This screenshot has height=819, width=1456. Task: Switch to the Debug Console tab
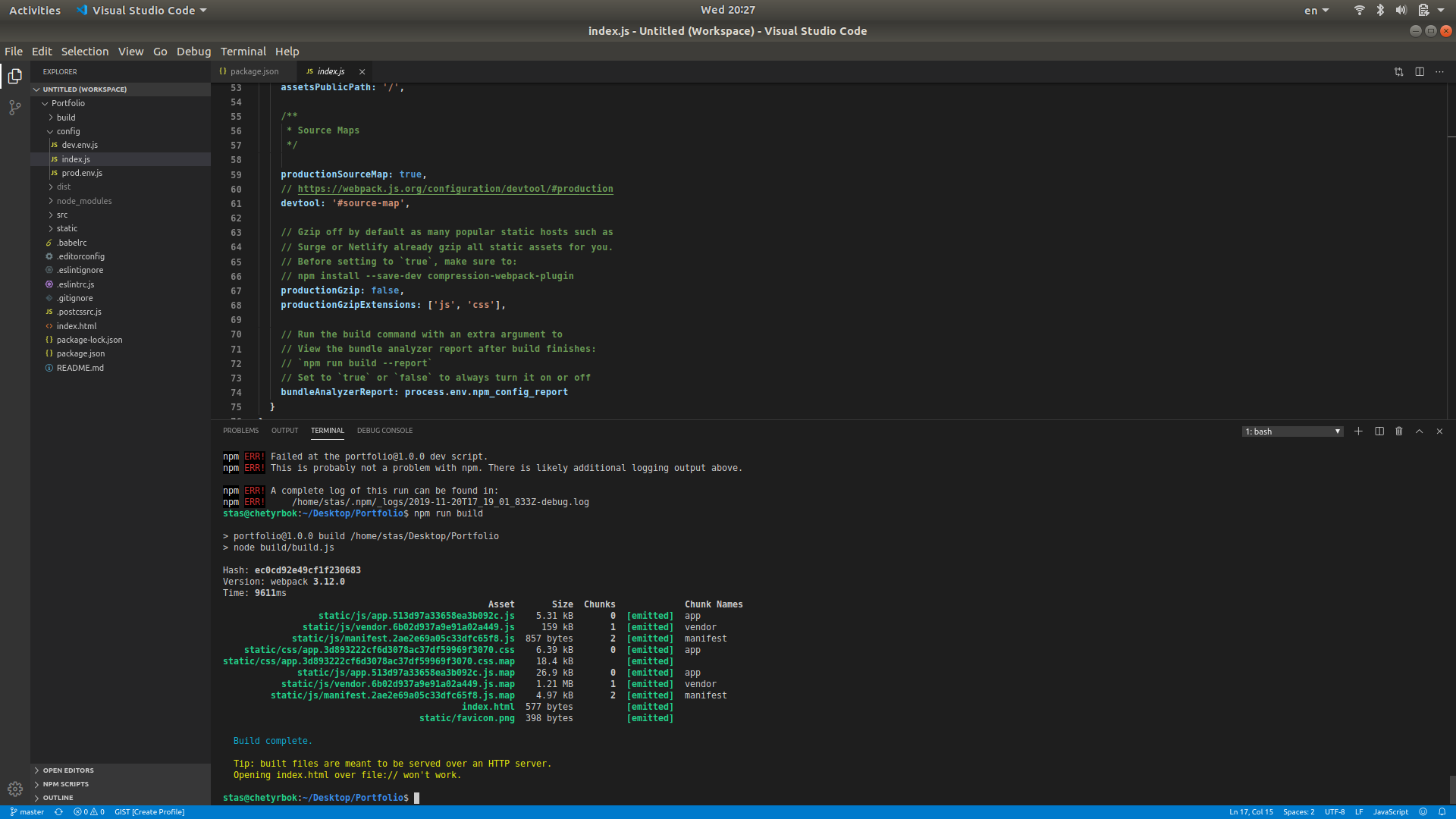384,431
